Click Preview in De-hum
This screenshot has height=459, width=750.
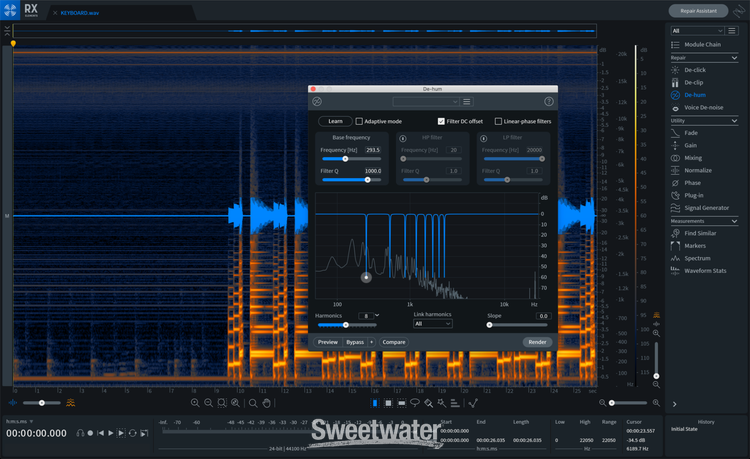pyautogui.click(x=328, y=342)
